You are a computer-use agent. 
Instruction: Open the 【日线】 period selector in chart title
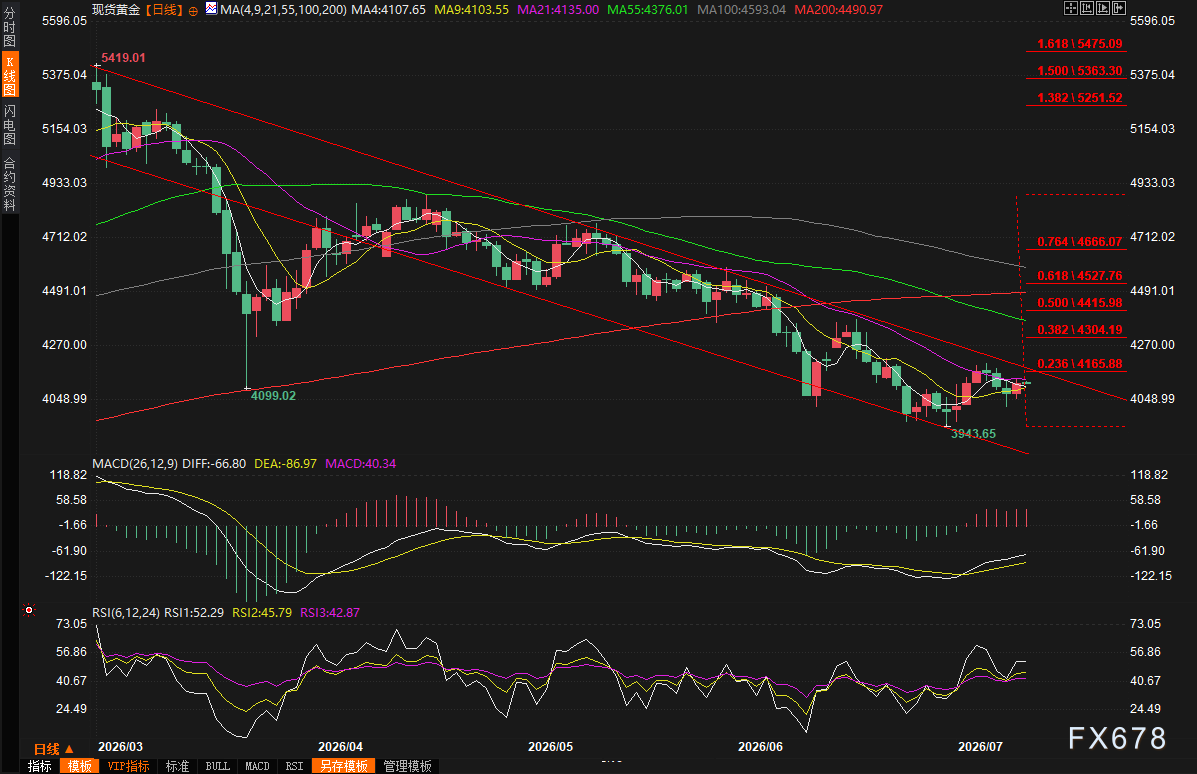tap(164, 10)
